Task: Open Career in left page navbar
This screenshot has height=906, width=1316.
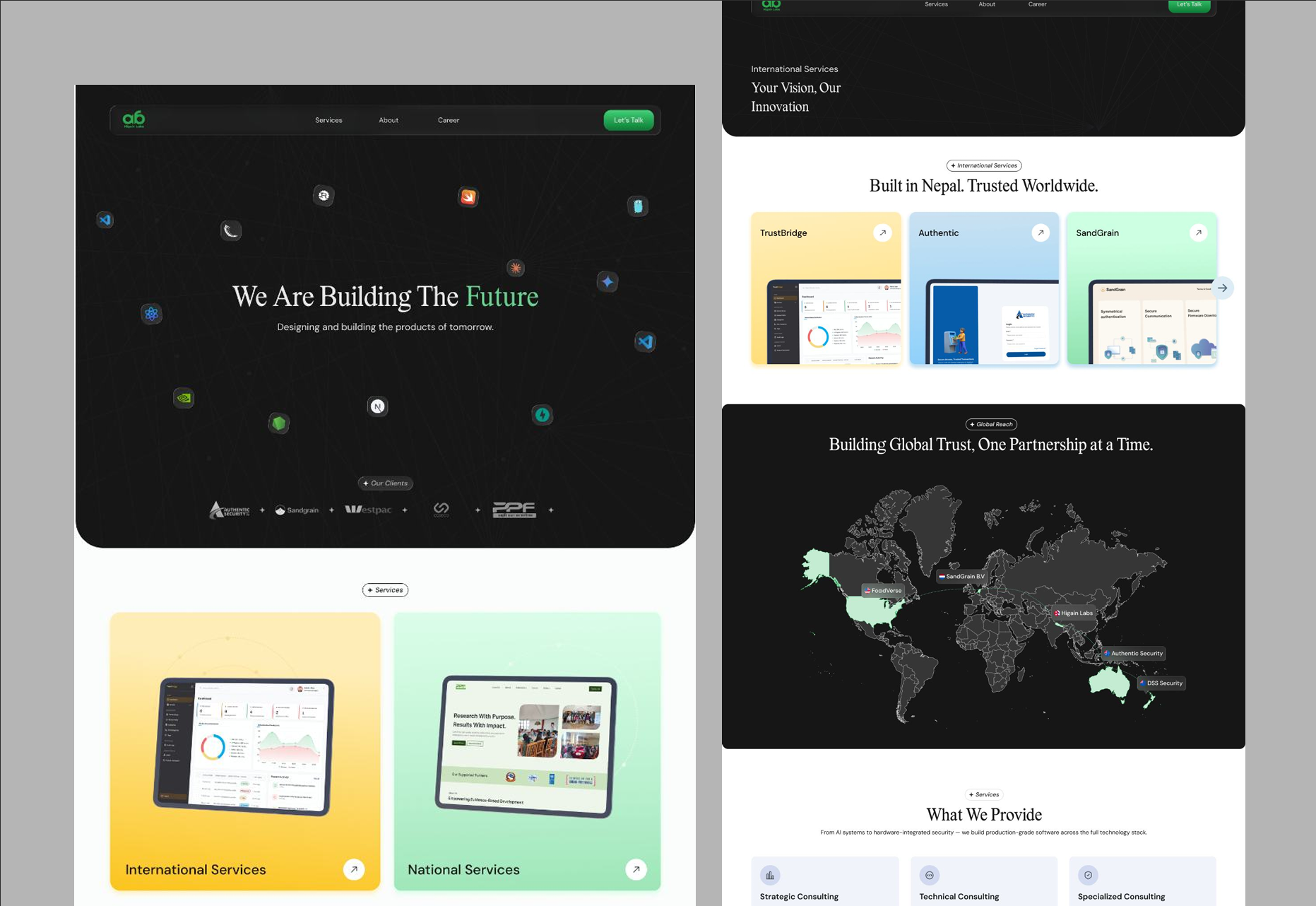Action: click(449, 120)
